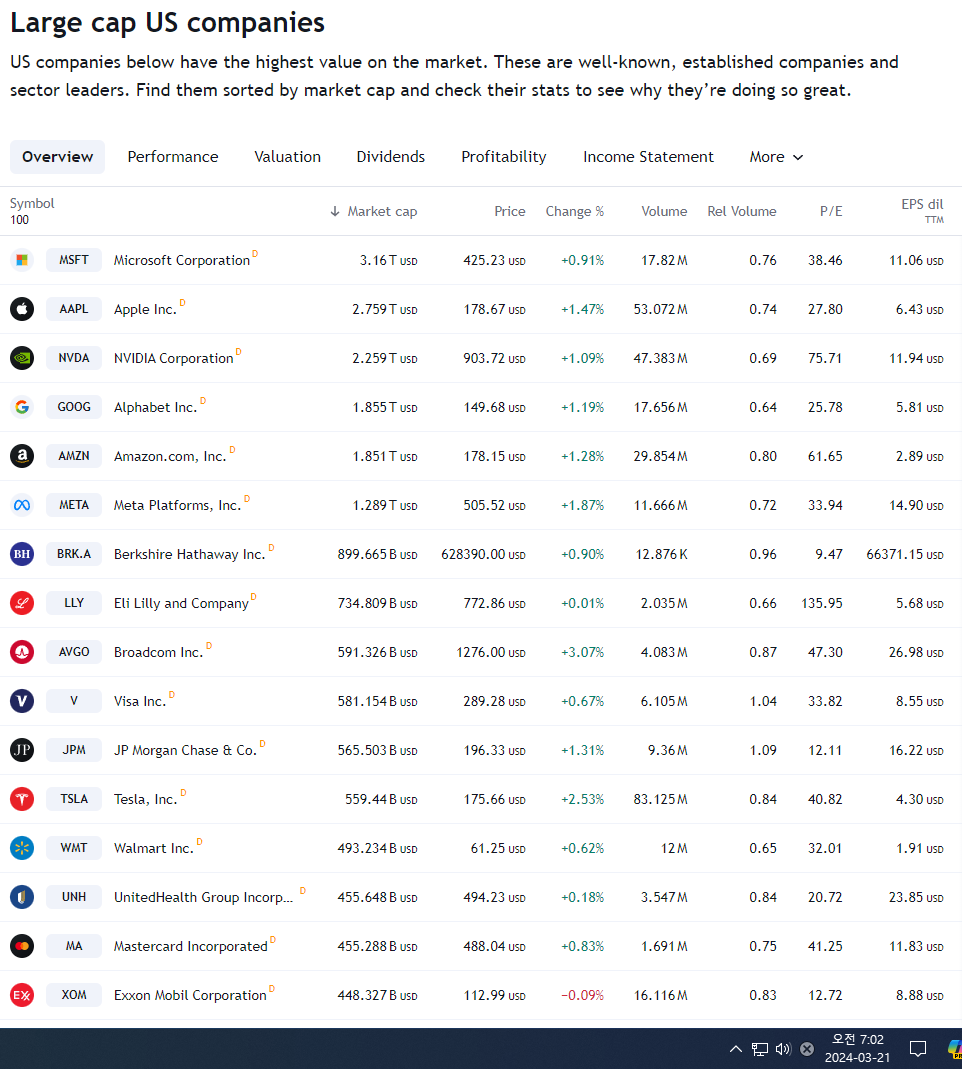962x1069 pixels.
Task: Open the taskbar clock showing 7:02
Action: pyautogui.click(x=857, y=1049)
